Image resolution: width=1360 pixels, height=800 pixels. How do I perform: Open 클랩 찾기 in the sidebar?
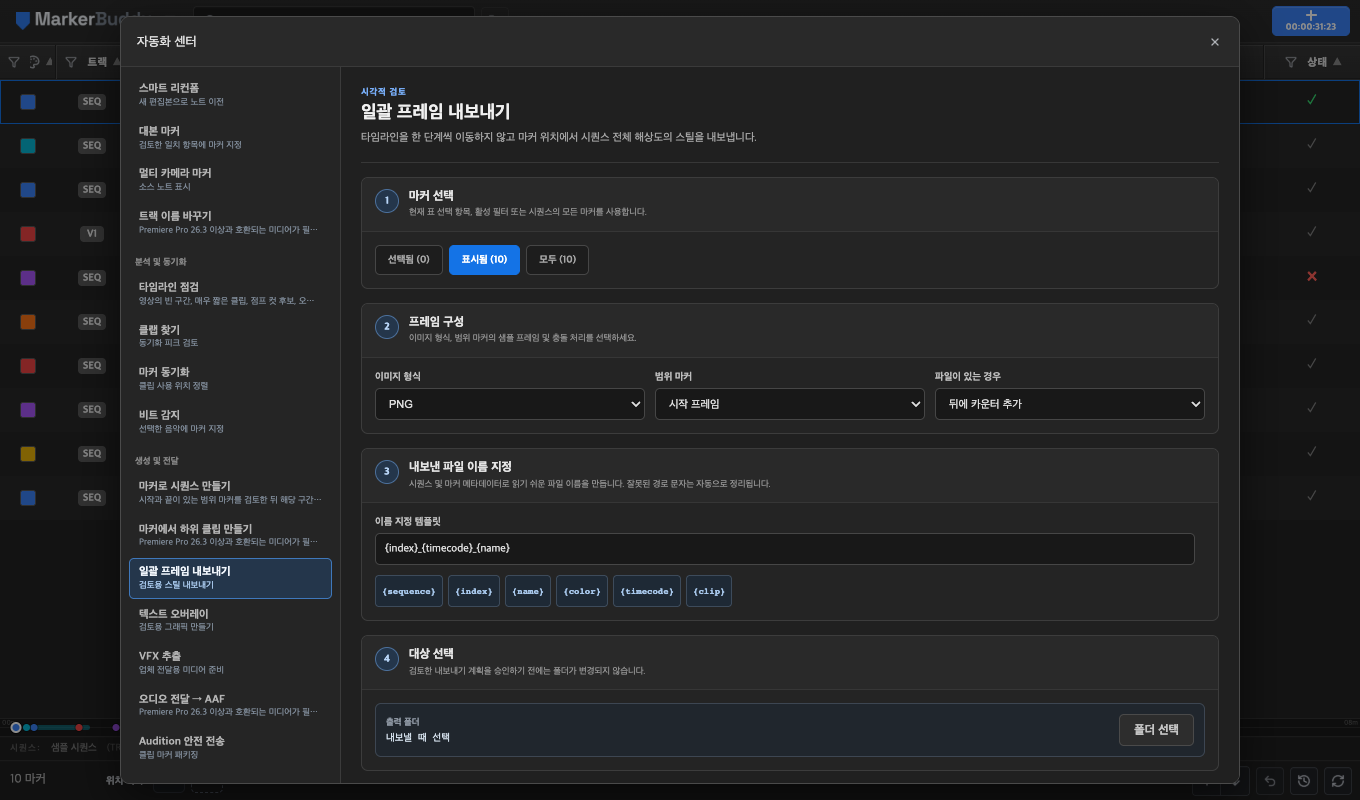230,335
